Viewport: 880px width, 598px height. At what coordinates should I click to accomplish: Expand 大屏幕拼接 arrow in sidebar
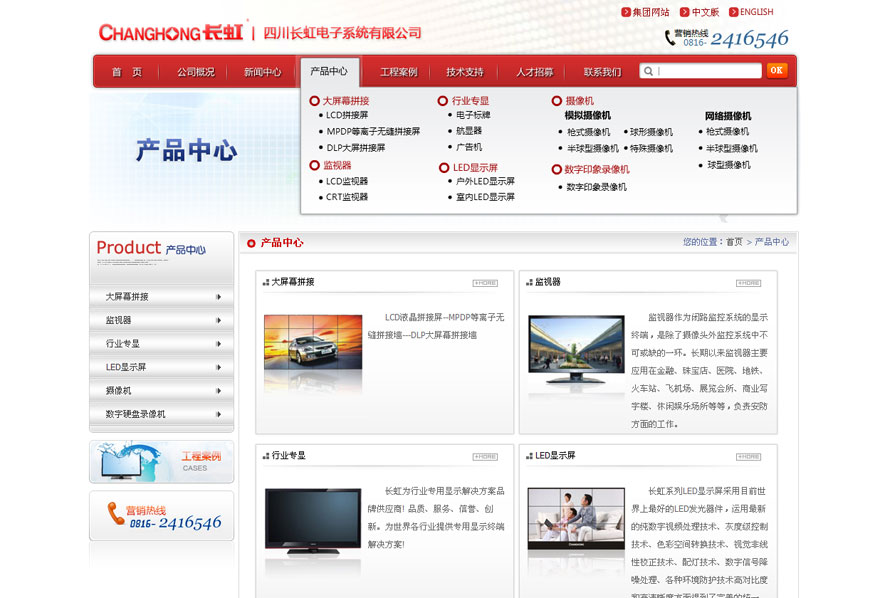(x=219, y=297)
